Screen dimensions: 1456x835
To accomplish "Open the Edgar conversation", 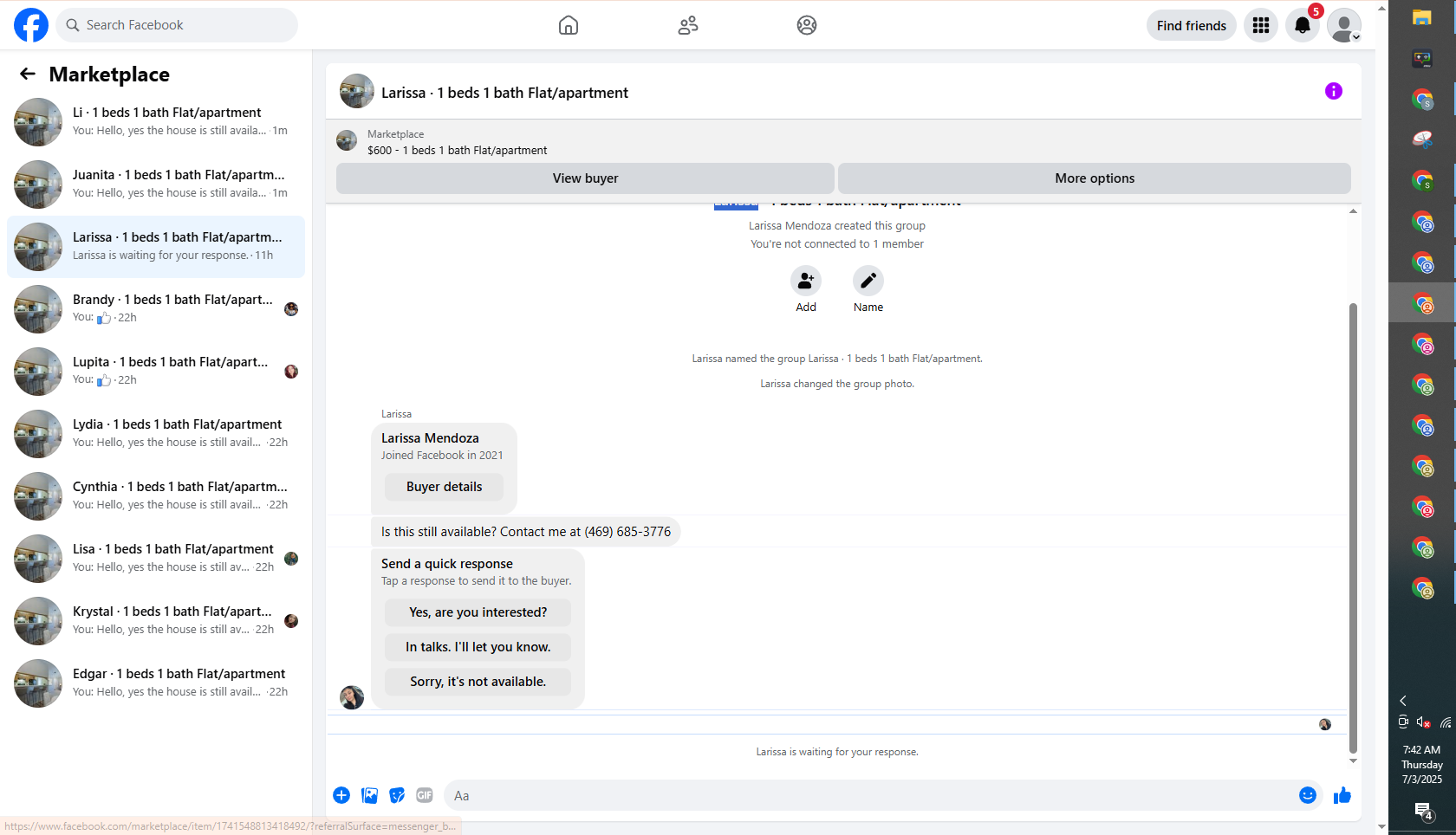I will pos(156,683).
